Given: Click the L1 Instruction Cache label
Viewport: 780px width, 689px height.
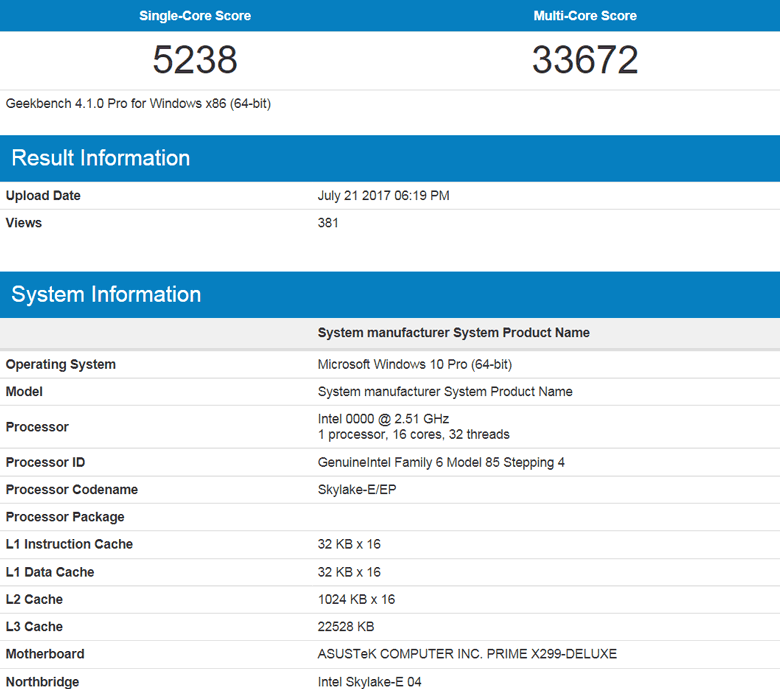Looking at the screenshot, I should pos(69,544).
